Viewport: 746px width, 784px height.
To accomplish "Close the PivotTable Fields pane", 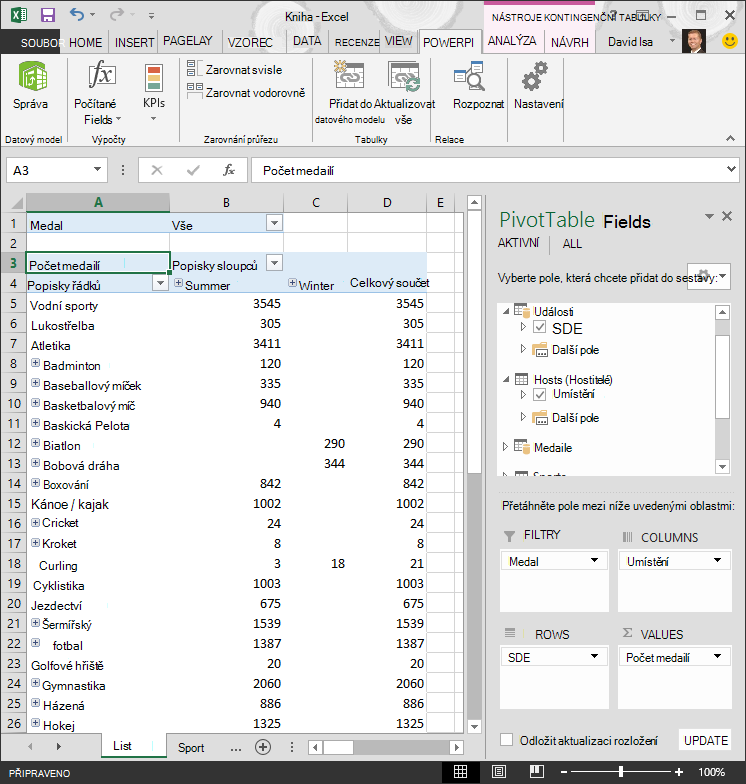I will click(x=727, y=216).
